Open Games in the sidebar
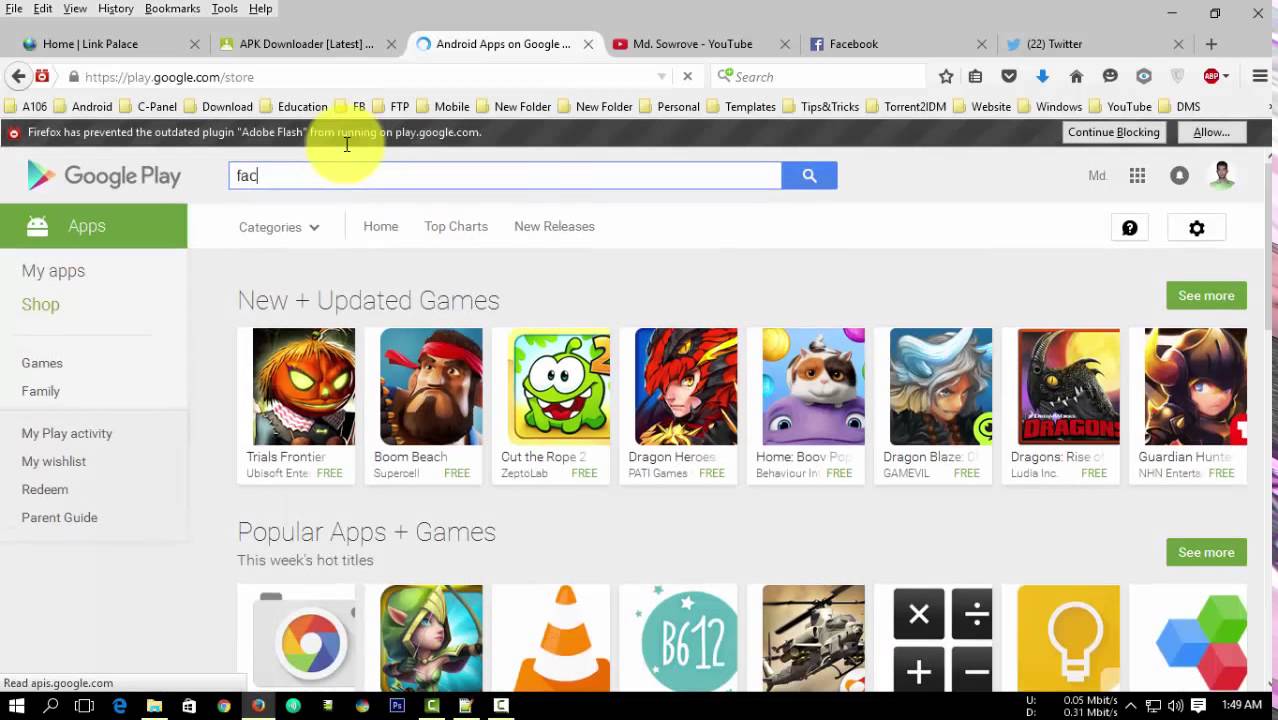 pyautogui.click(x=42, y=363)
